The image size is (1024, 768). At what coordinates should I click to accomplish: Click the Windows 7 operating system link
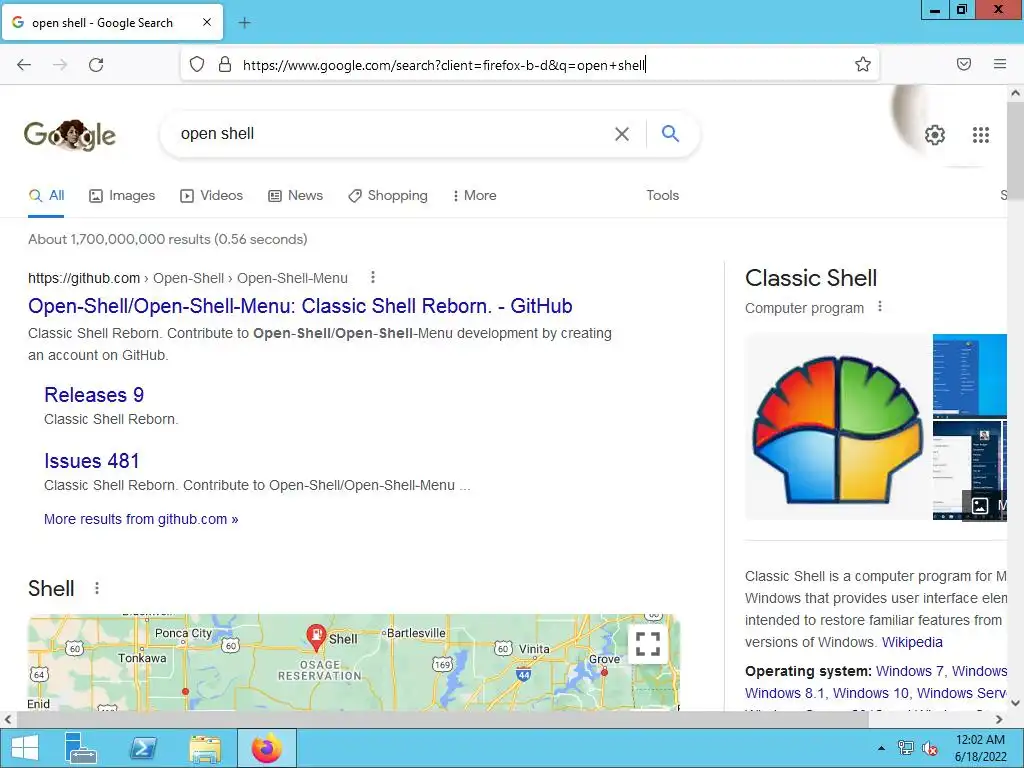tap(910, 671)
